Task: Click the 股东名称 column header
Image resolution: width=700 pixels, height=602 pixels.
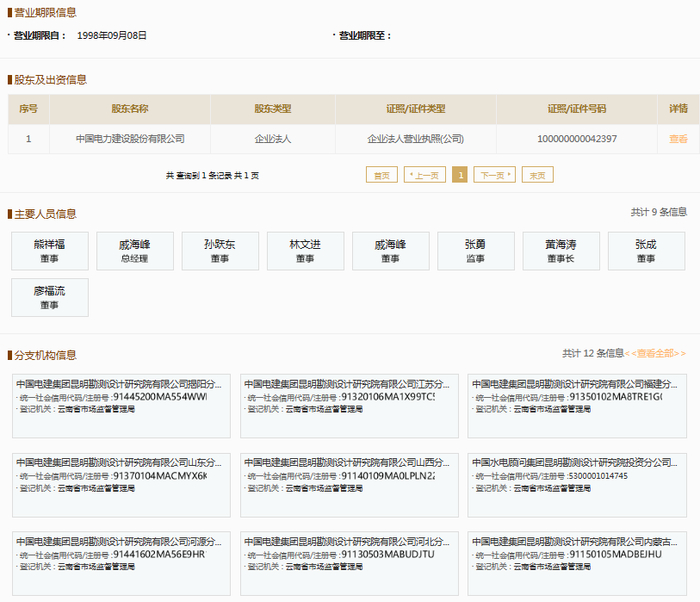Action: 130,109
